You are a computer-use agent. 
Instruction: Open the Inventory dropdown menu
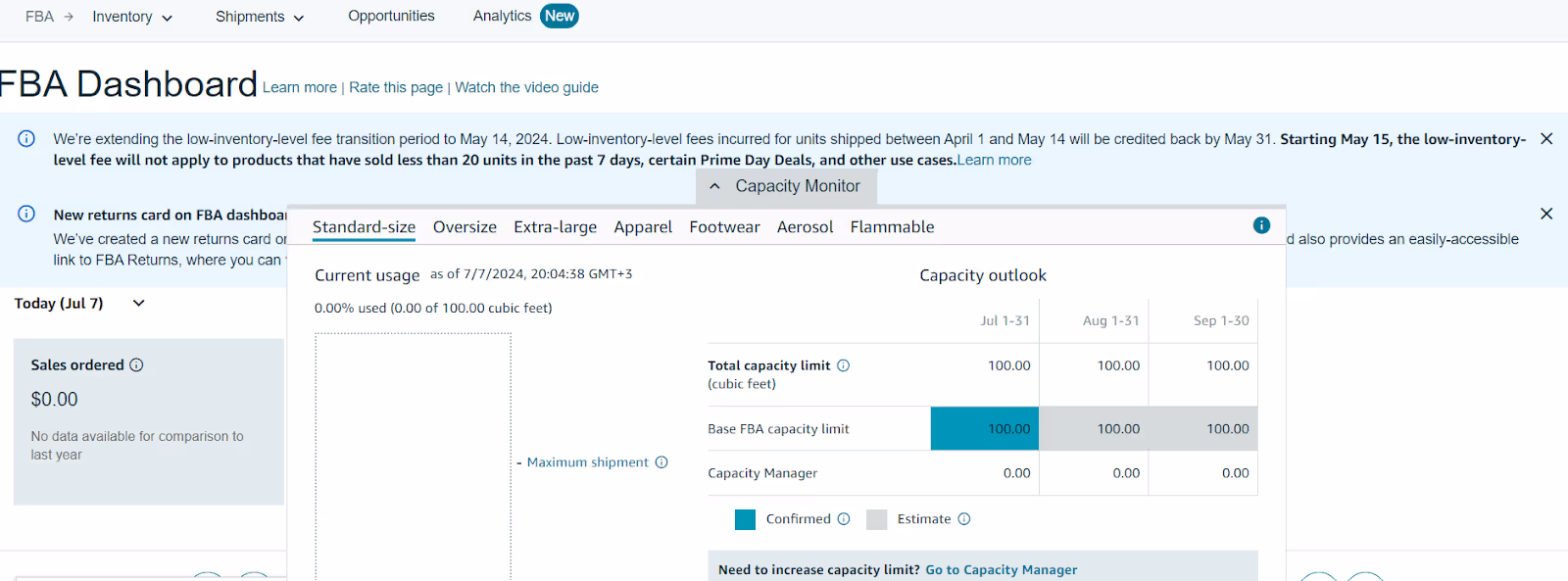pyautogui.click(x=132, y=17)
